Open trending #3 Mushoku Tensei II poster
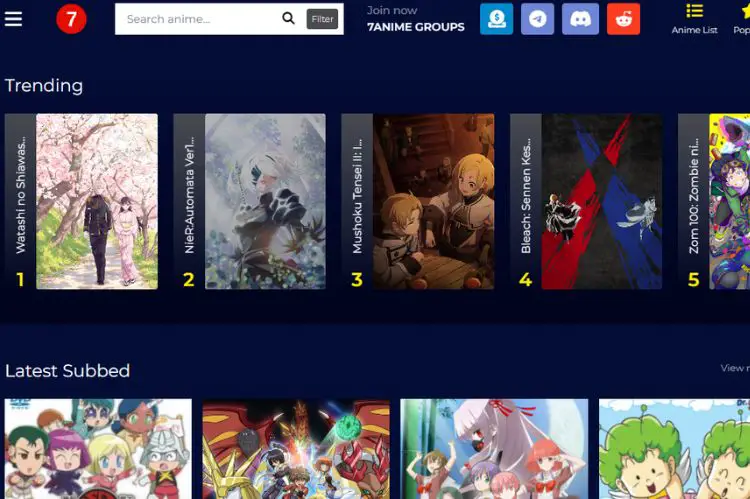750x499 pixels. pos(434,201)
